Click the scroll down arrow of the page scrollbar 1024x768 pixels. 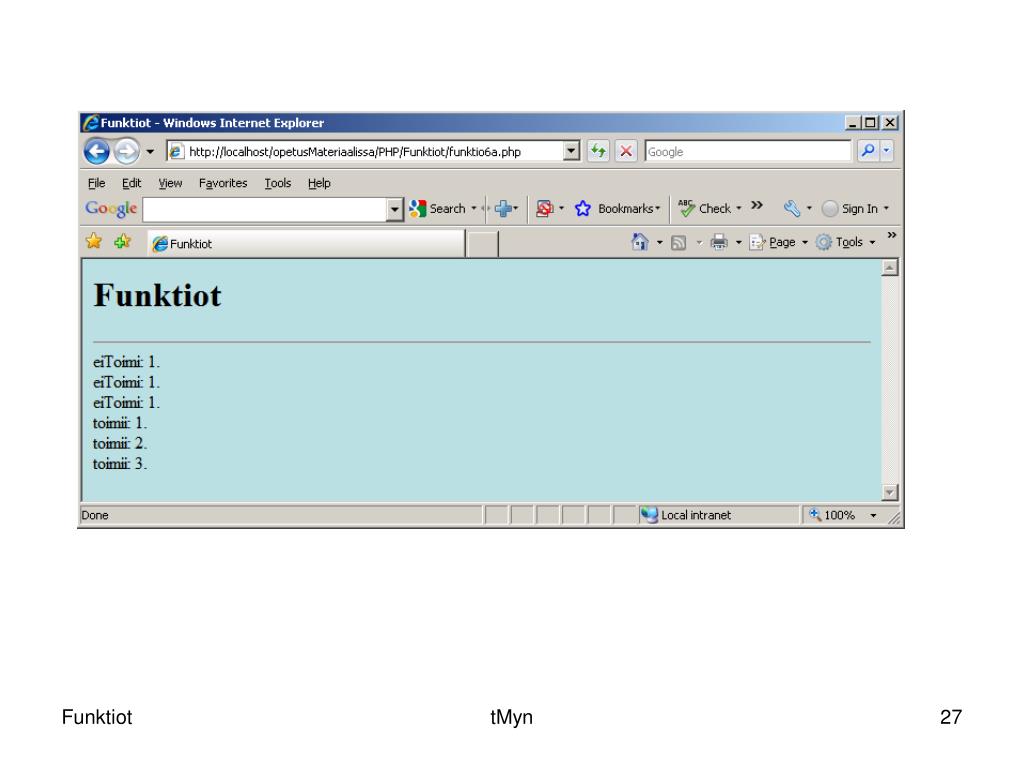889,492
